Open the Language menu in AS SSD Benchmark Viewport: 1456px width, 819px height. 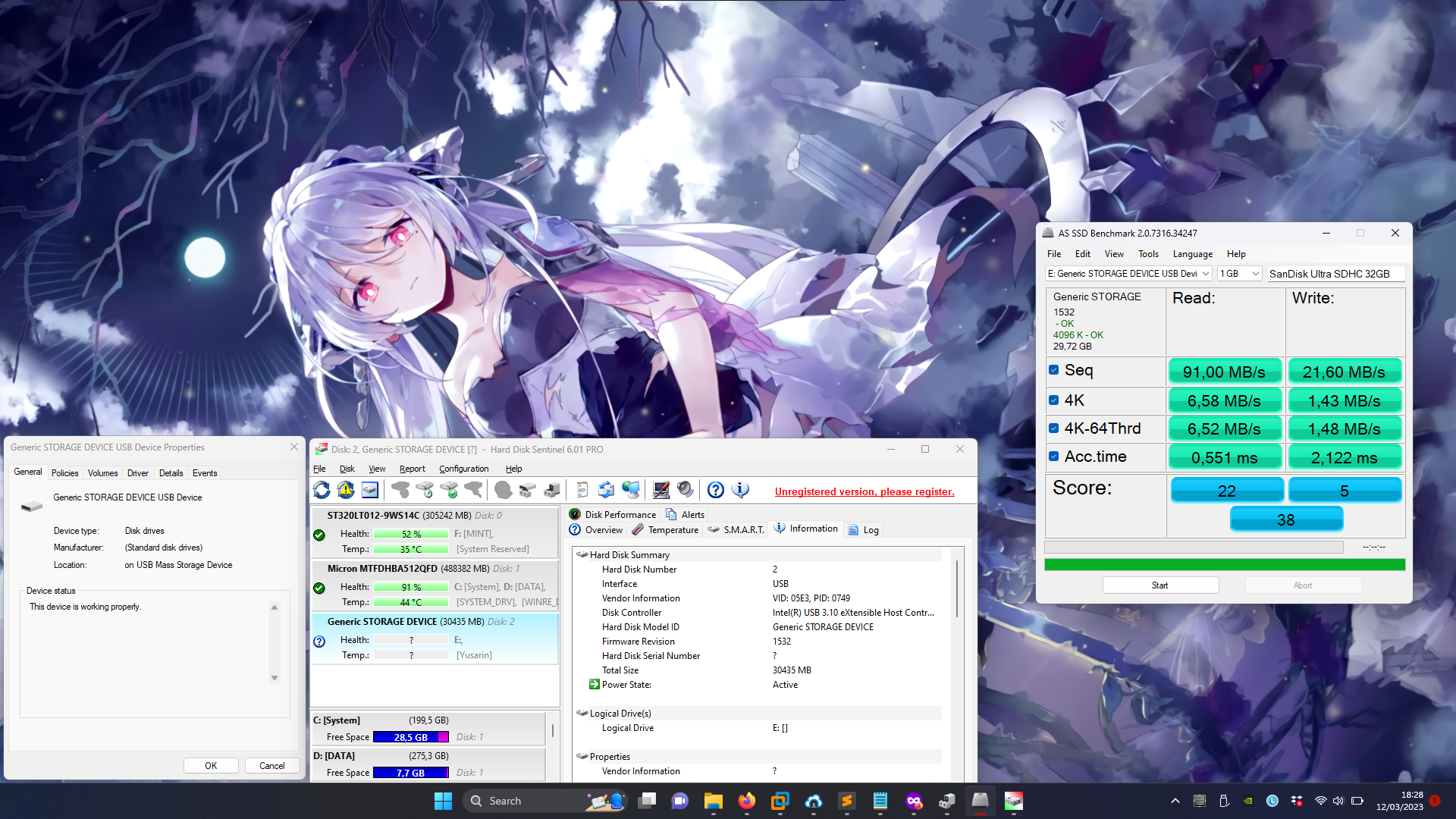click(x=1192, y=254)
